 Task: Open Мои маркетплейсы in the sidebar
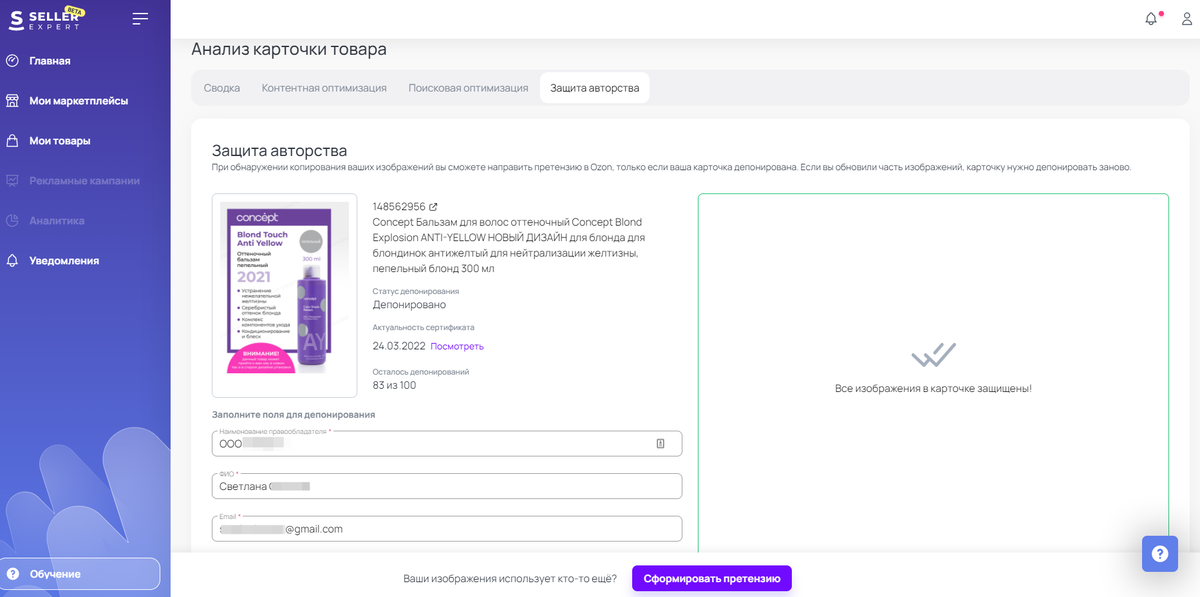pos(78,101)
